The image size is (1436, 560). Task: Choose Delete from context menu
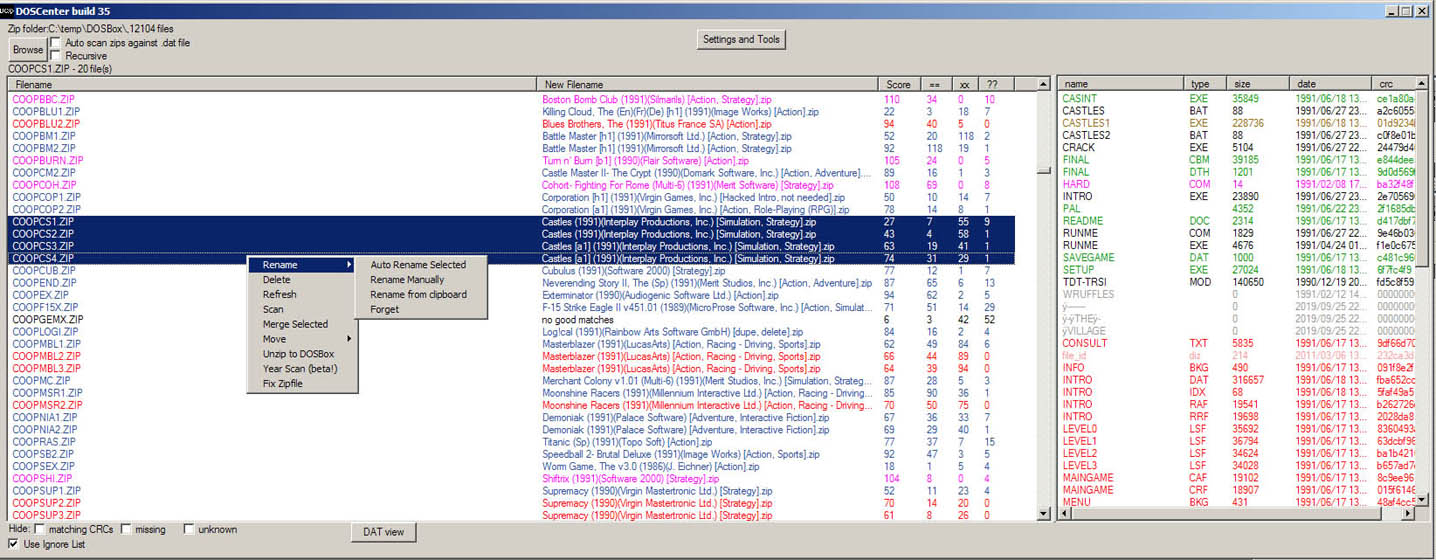coord(302,280)
